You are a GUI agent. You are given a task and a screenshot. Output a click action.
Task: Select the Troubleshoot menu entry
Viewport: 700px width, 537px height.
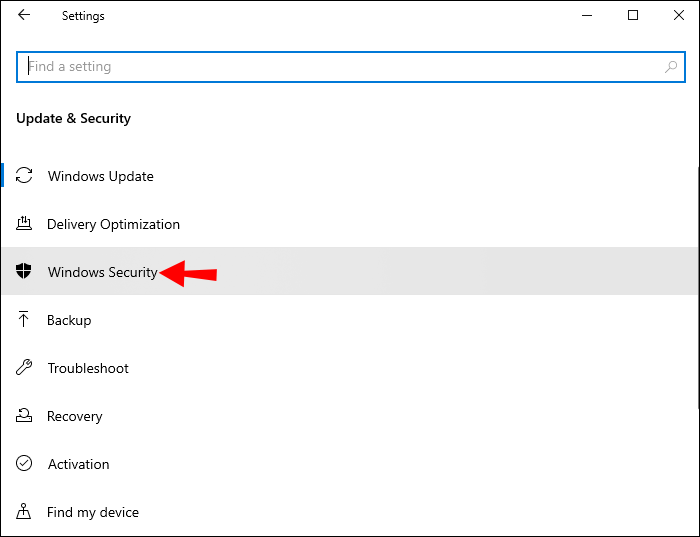pos(88,368)
